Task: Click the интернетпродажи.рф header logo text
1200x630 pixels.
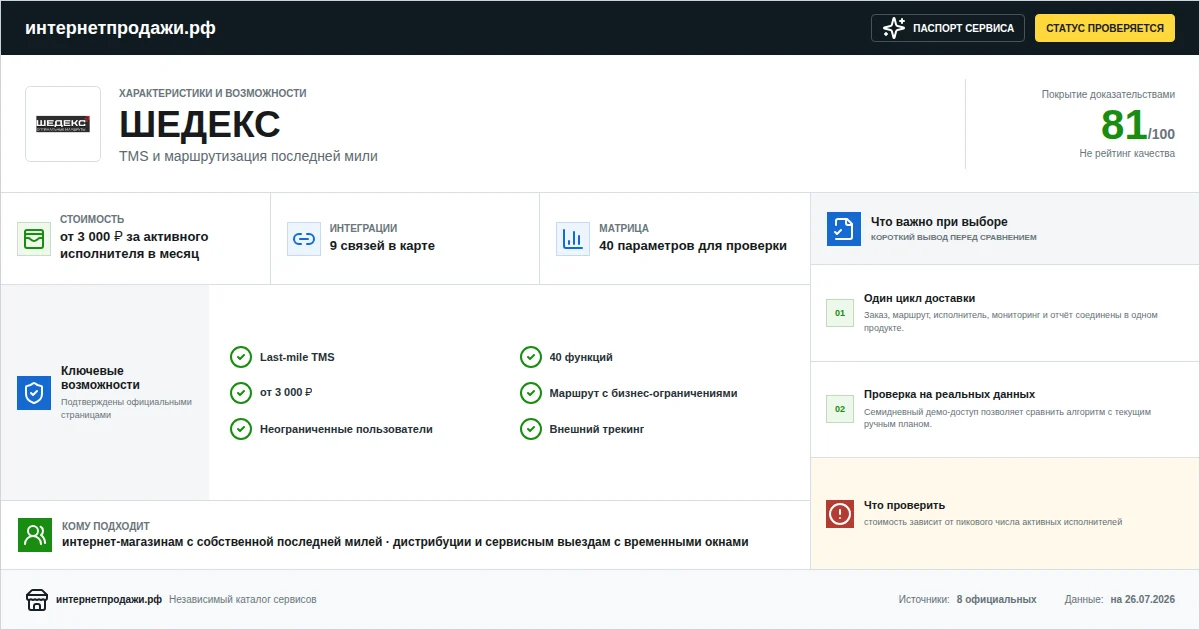Action: point(120,28)
